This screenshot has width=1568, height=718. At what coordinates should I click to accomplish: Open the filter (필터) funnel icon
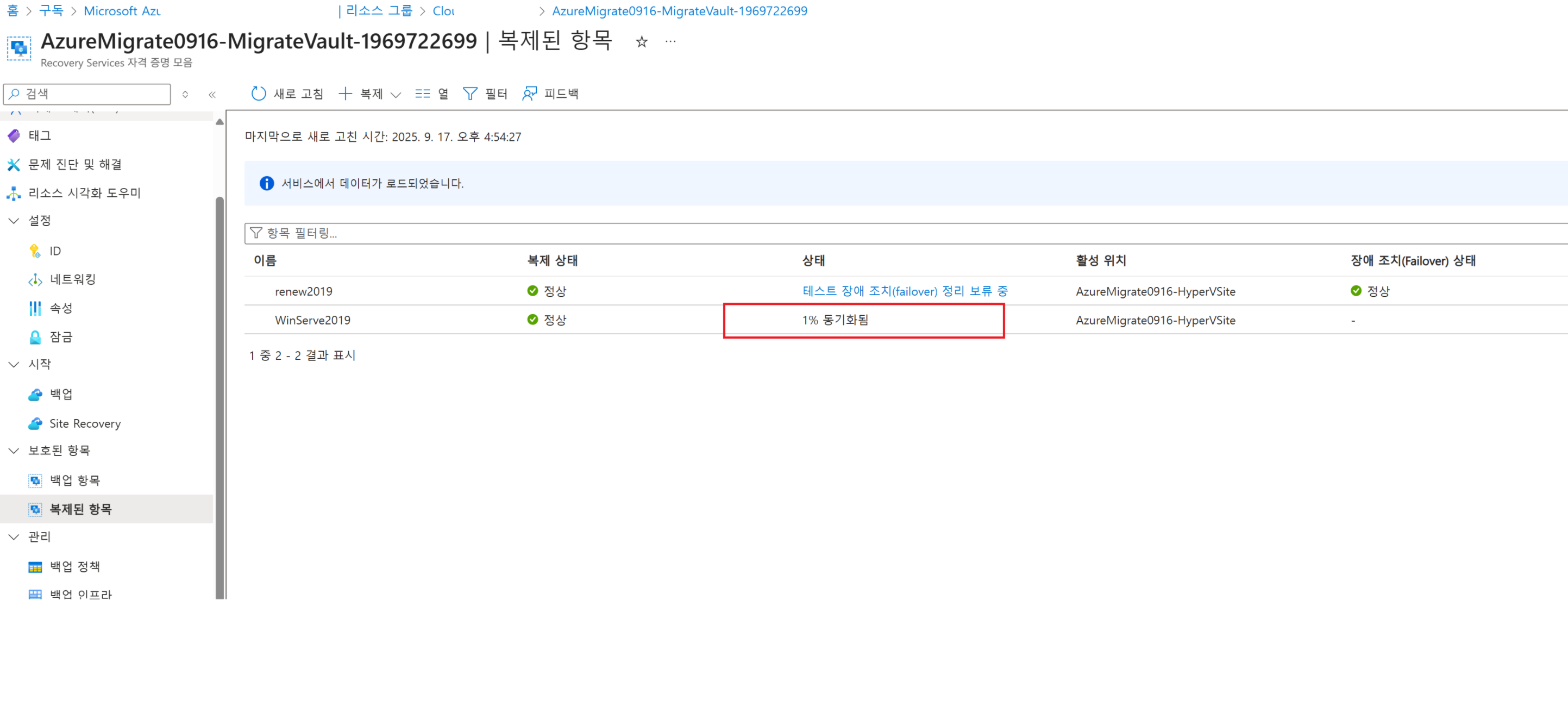(x=470, y=93)
